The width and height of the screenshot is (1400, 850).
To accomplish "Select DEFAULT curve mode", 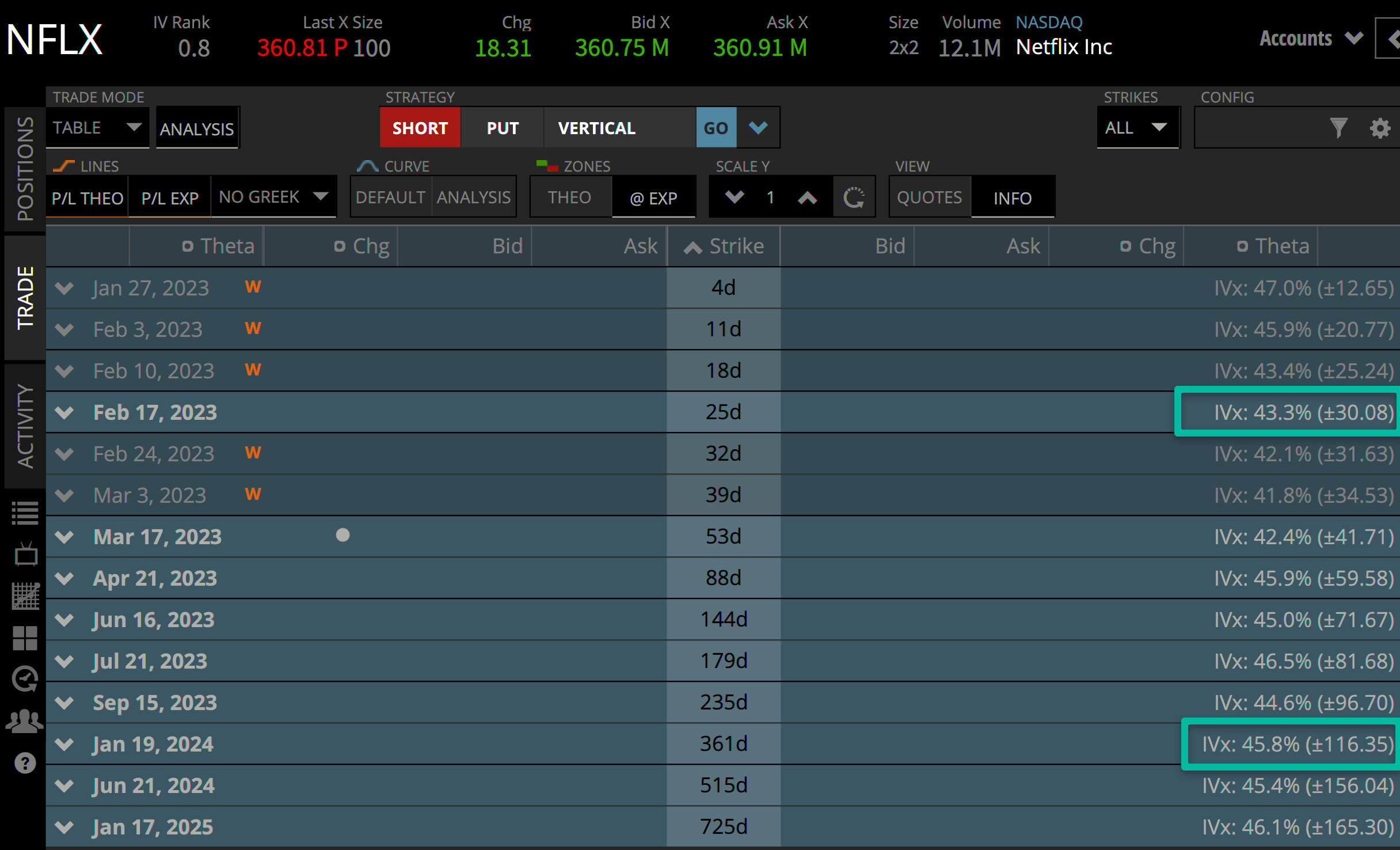I will click(x=391, y=198).
